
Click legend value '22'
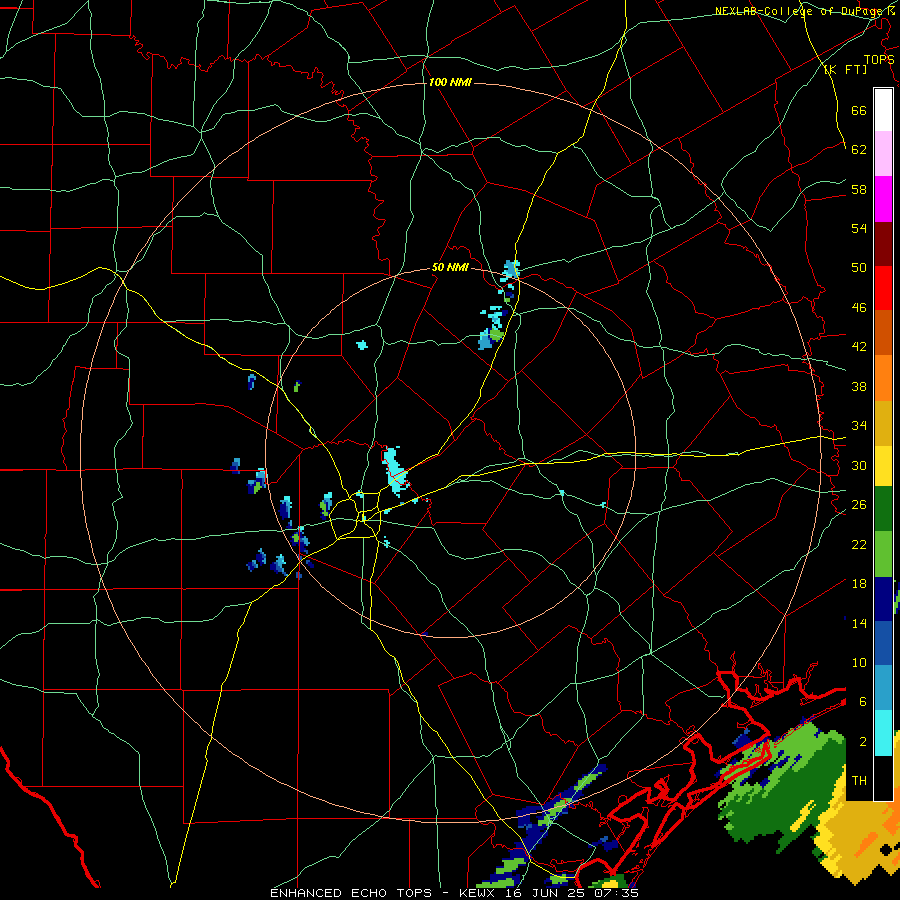(859, 545)
